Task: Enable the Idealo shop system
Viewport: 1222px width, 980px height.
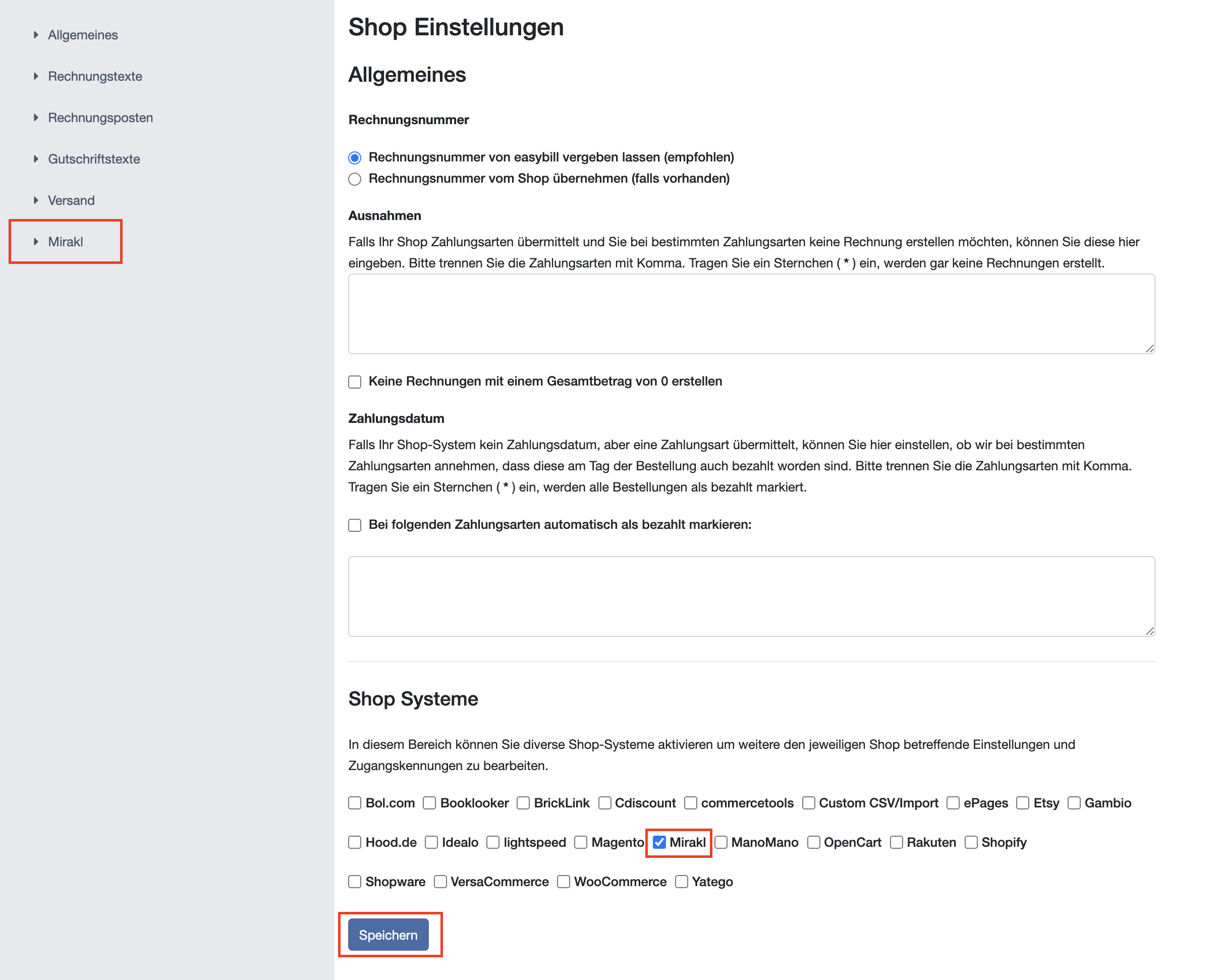Action: [x=431, y=842]
